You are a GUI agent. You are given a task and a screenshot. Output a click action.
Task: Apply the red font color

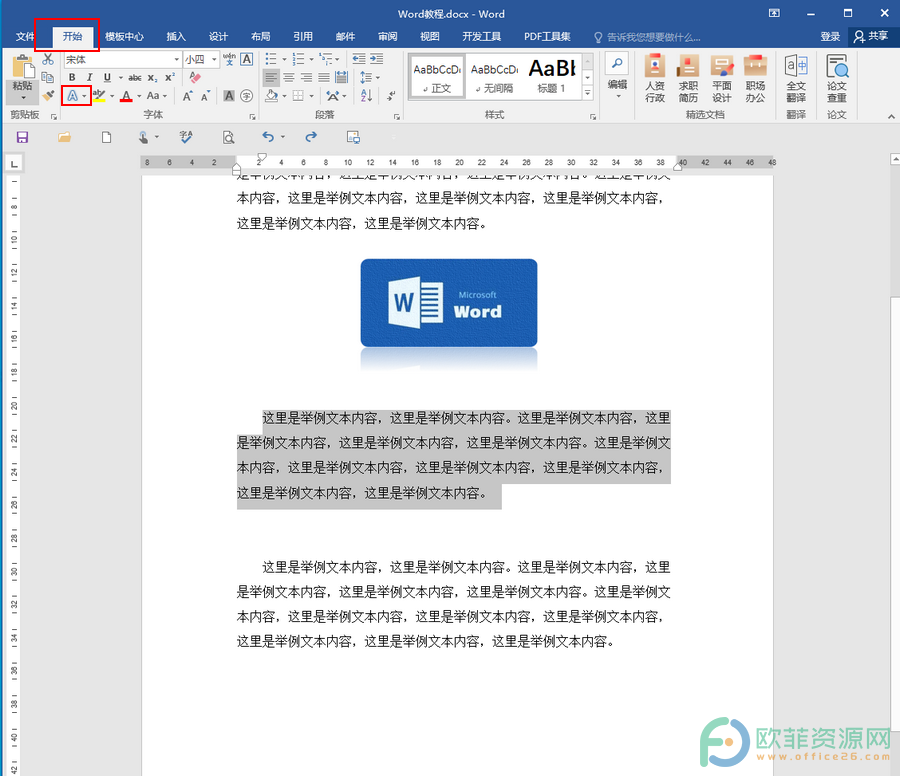coord(126,96)
